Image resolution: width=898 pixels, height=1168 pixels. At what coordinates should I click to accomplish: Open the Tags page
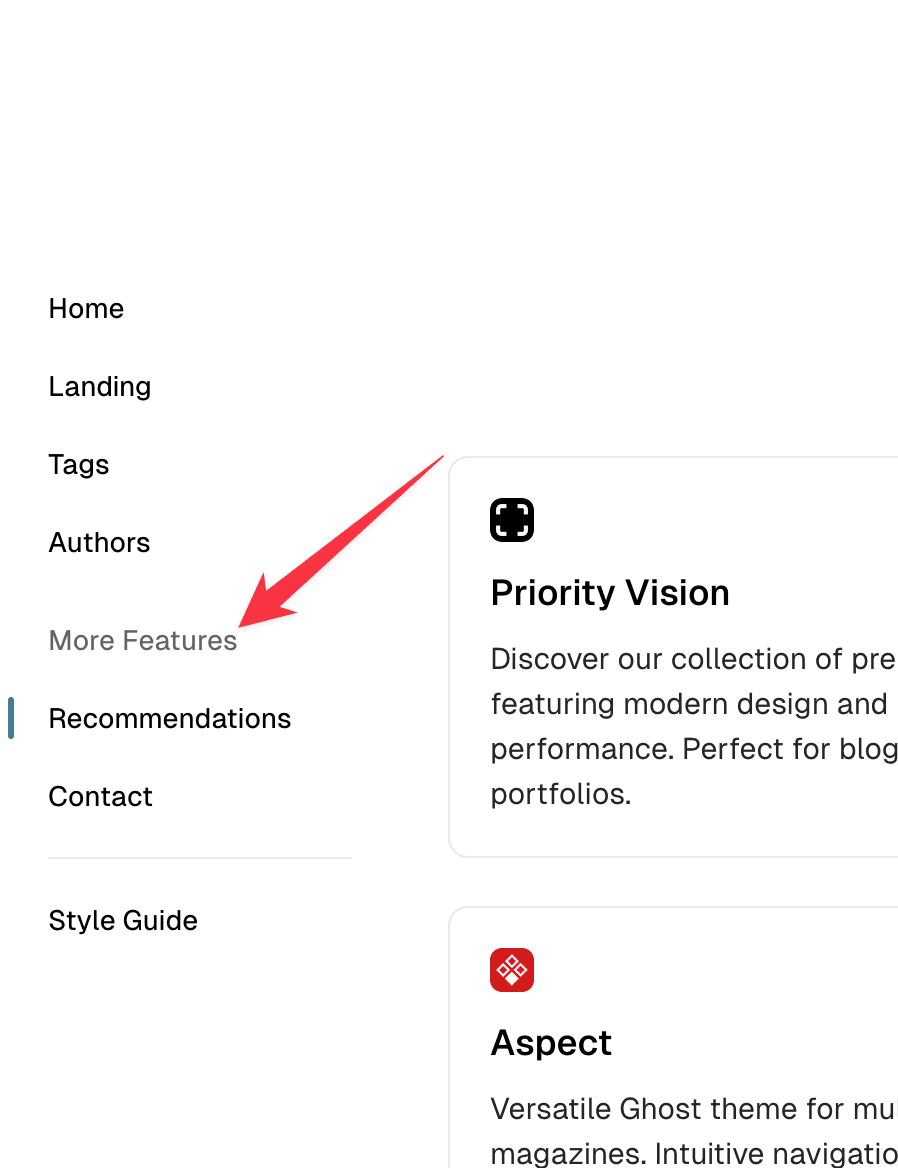78,464
